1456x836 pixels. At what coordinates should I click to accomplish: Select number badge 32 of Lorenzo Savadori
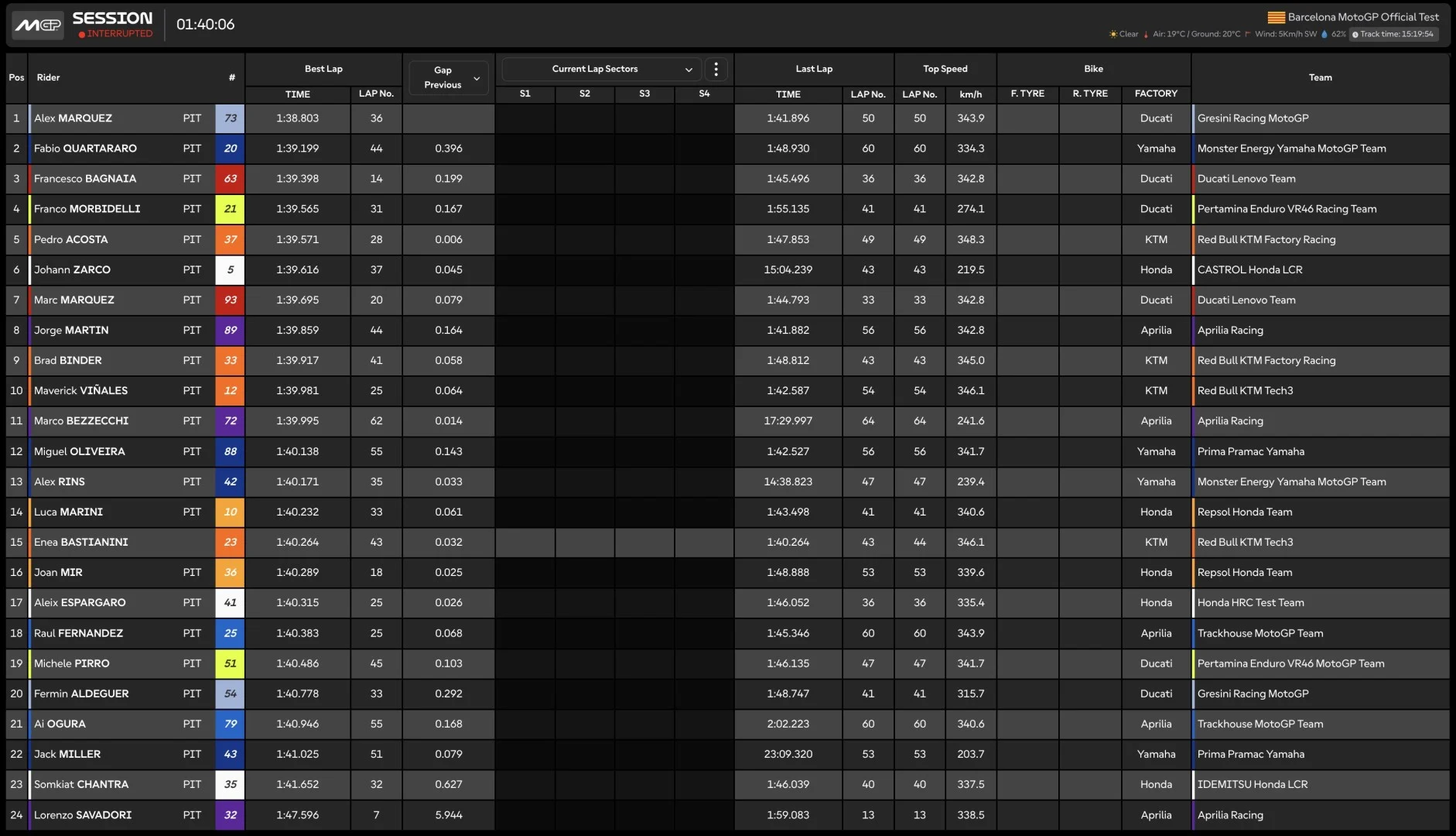coord(230,815)
